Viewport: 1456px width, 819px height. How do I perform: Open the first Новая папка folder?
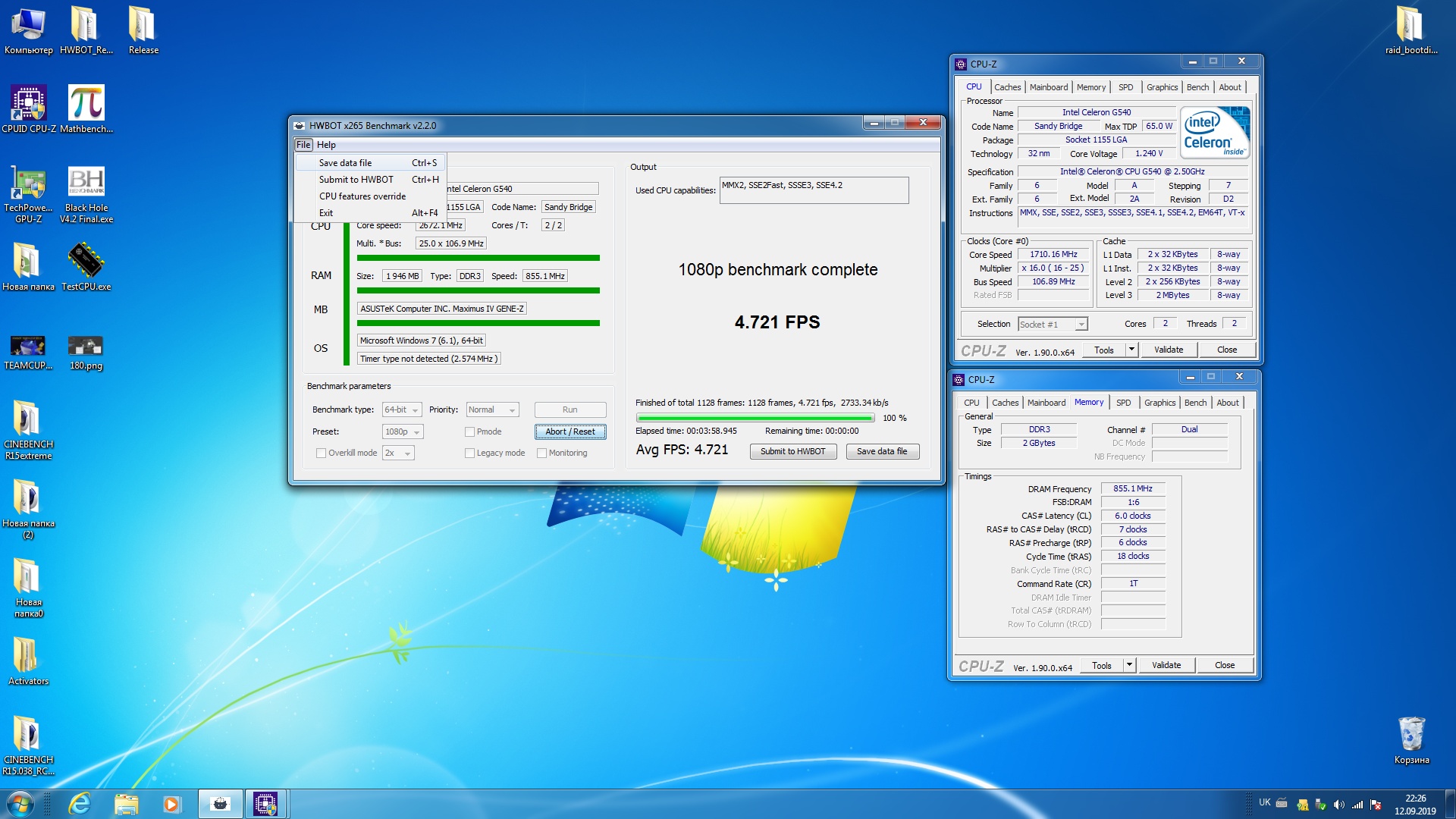tap(29, 267)
